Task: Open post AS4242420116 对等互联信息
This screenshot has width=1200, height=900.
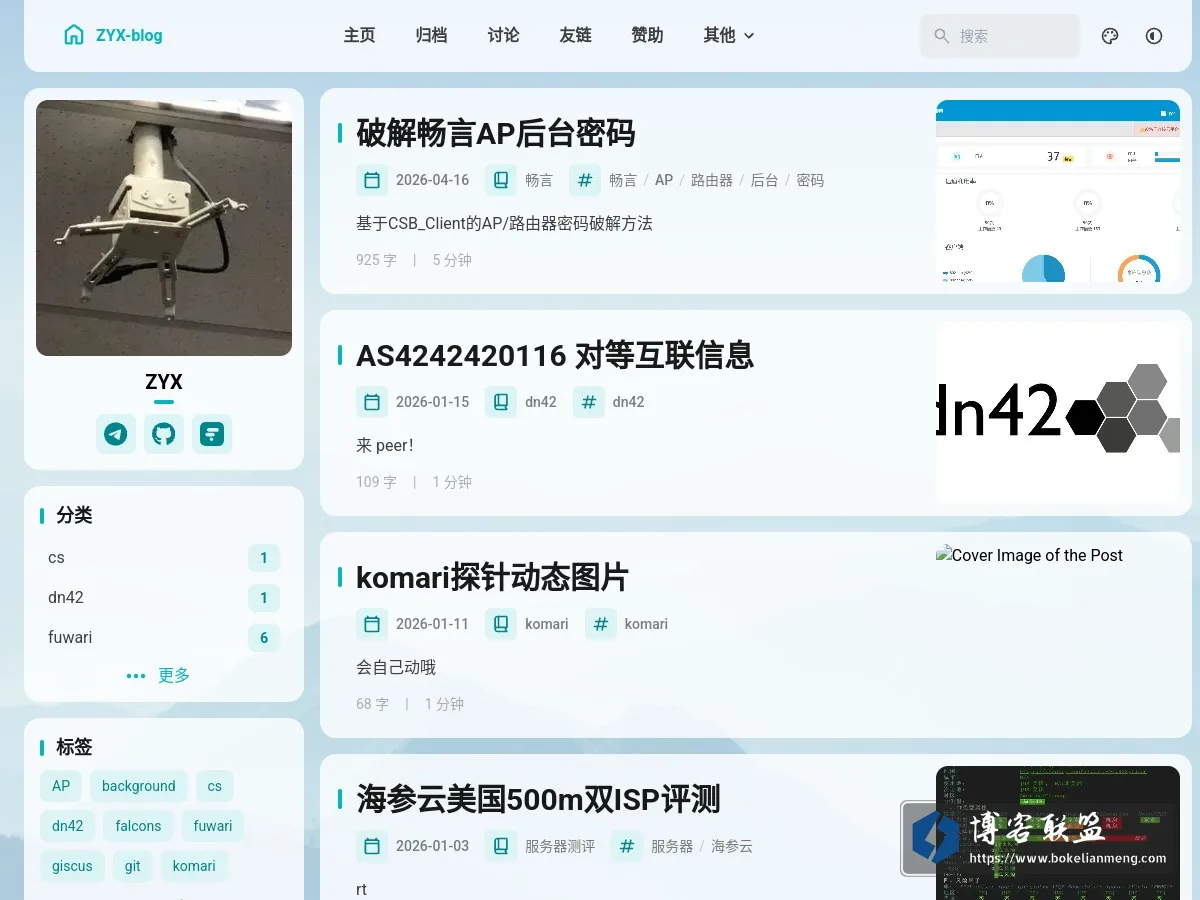Action: point(555,355)
